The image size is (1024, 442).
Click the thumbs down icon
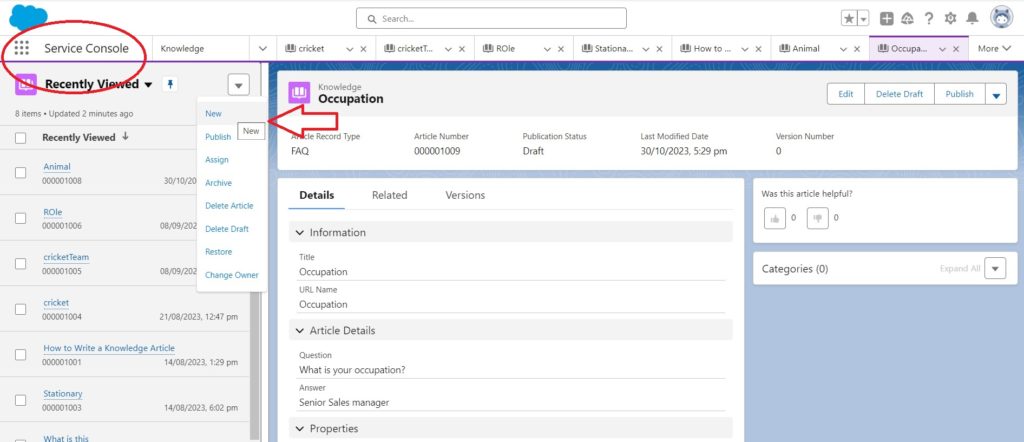tap(817, 218)
